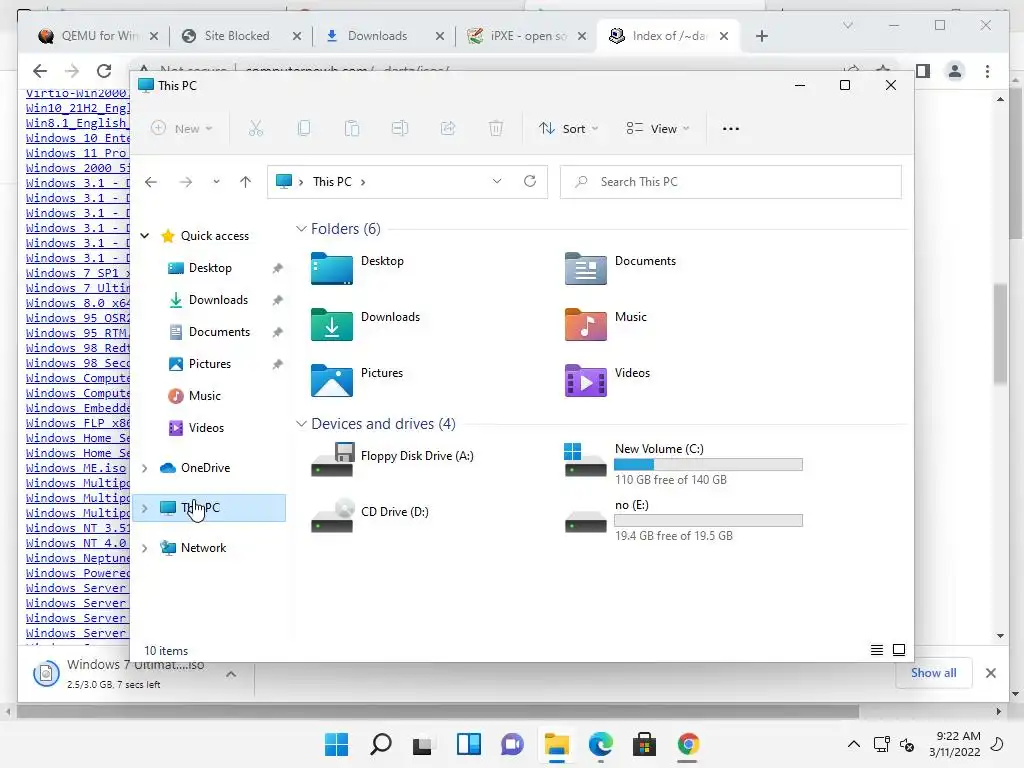Viewport: 1024px width, 768px height.
Task: Switch to QEMU for Windows Chrome tab
Action: (98, 36)
